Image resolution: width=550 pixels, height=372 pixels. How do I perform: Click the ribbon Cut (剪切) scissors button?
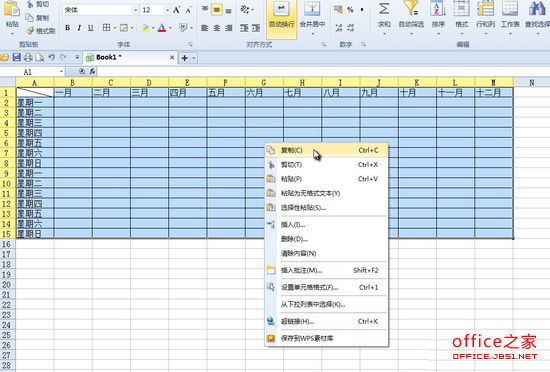tap(38, 5)
